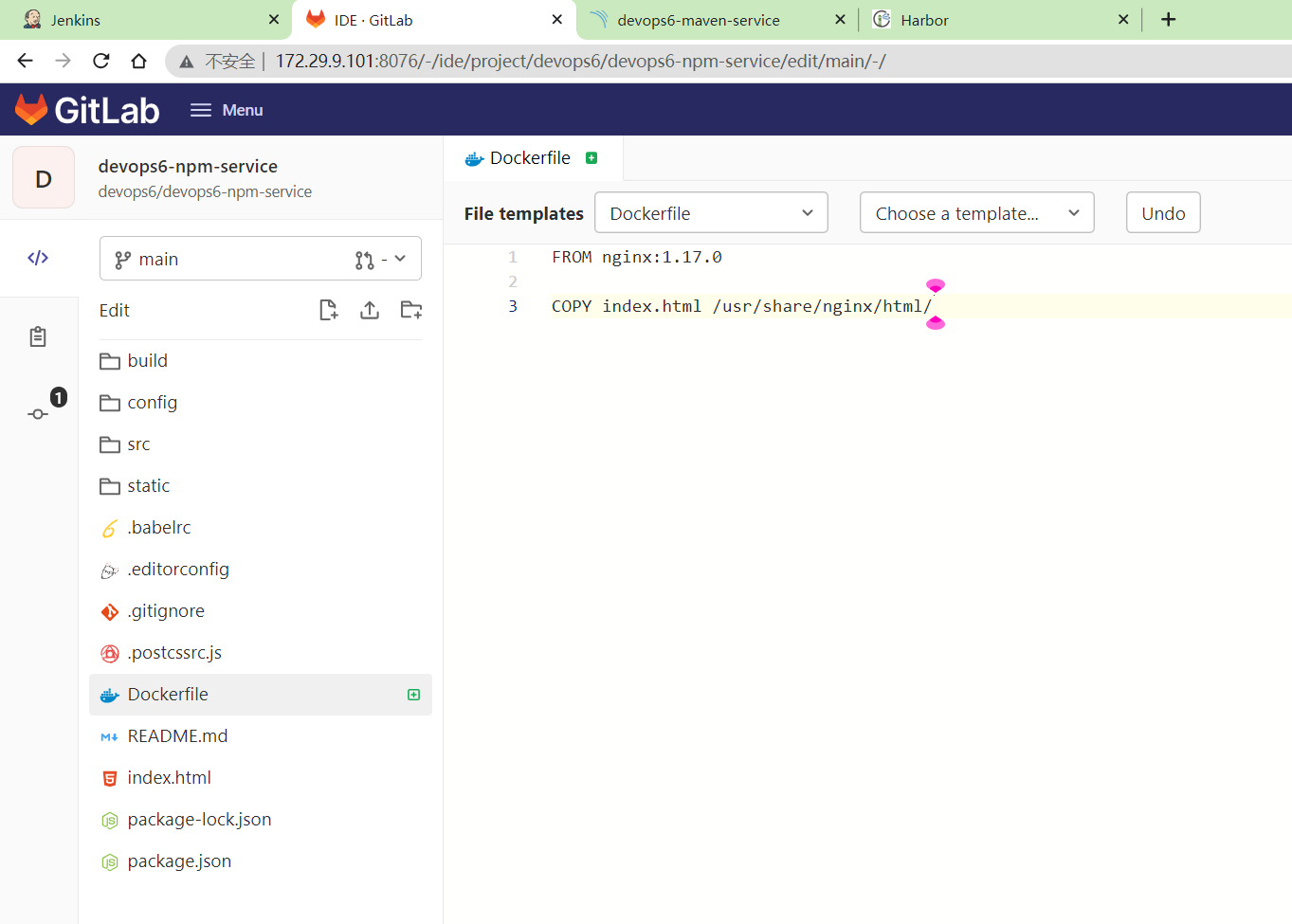Expand the static folder
This screenshot has width=1292, height=924.
261,486
